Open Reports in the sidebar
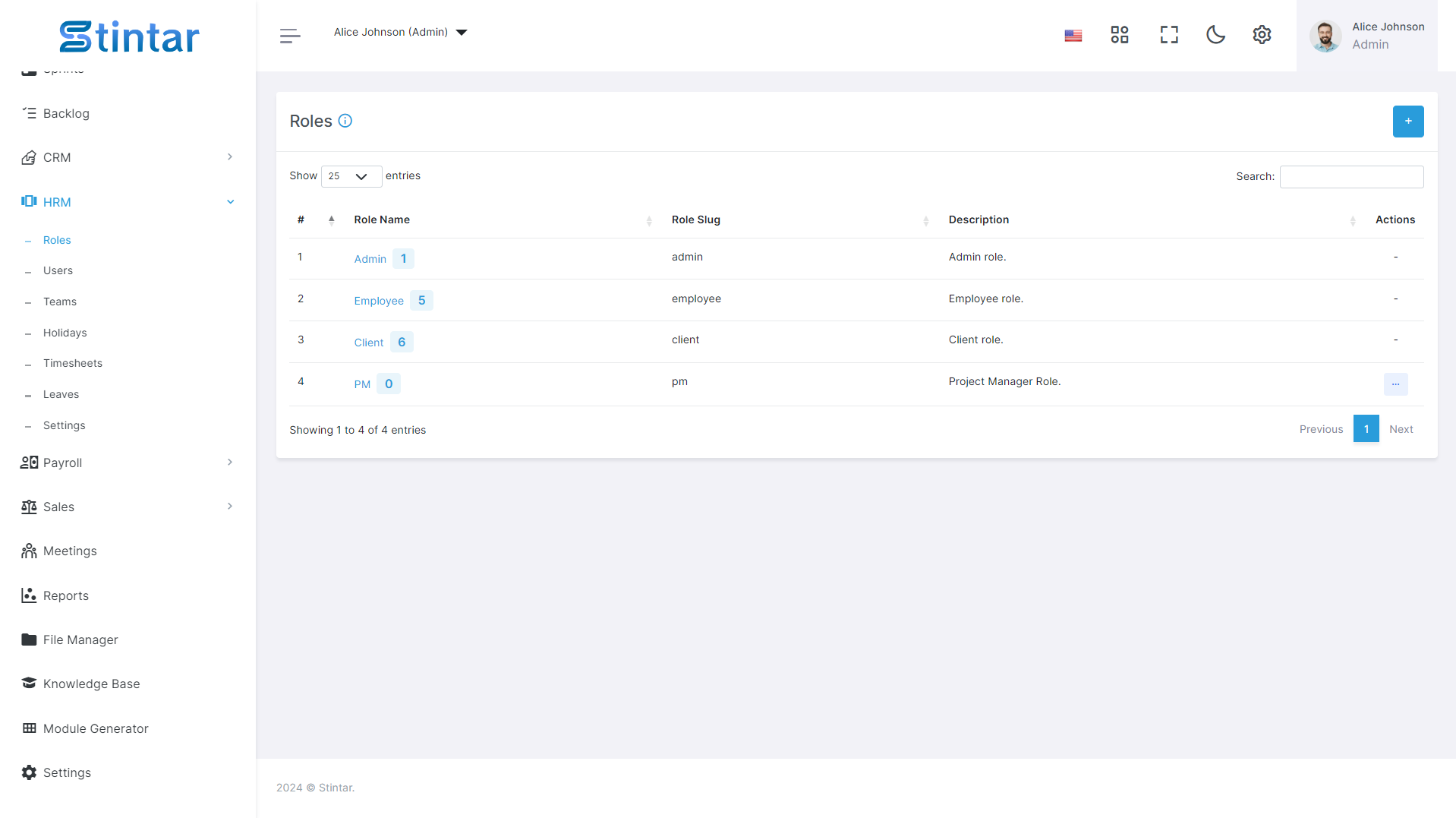1456x818 pixels. click(66, 596)
